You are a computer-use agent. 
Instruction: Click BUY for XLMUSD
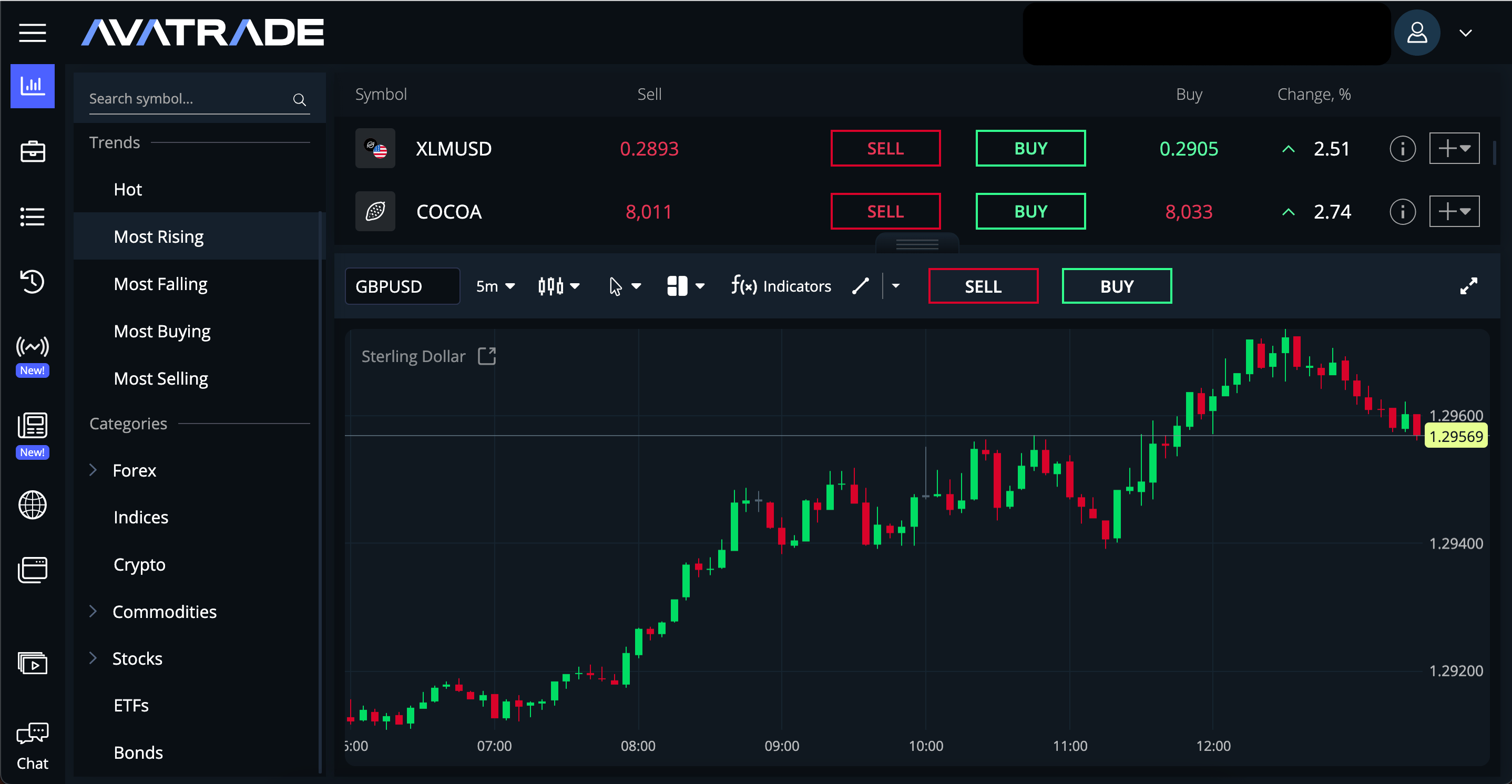click(1031, 149)
